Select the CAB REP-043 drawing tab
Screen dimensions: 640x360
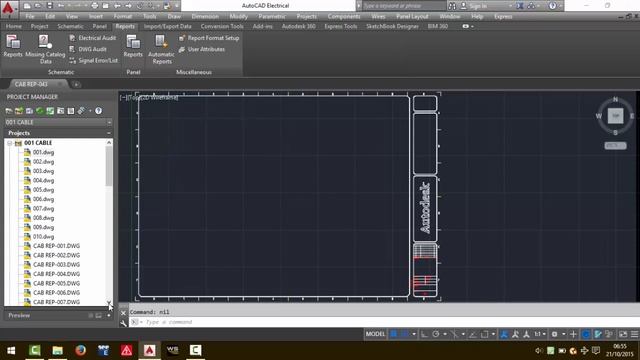31,84
